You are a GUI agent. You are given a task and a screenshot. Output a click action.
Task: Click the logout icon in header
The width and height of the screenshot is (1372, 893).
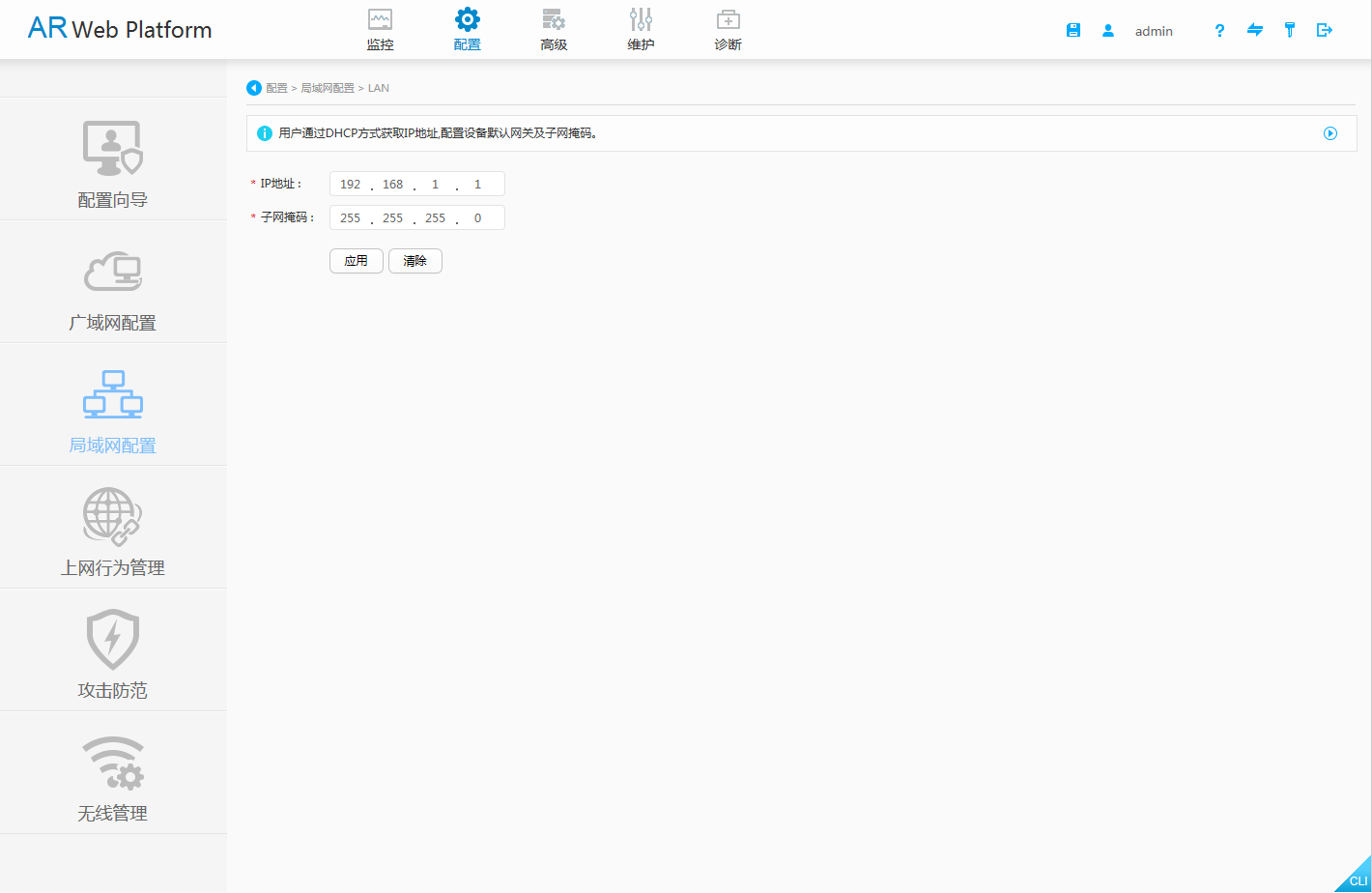pos(1325,30)
